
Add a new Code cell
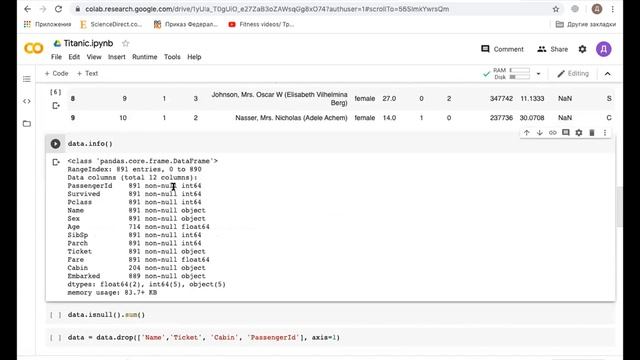56,73
